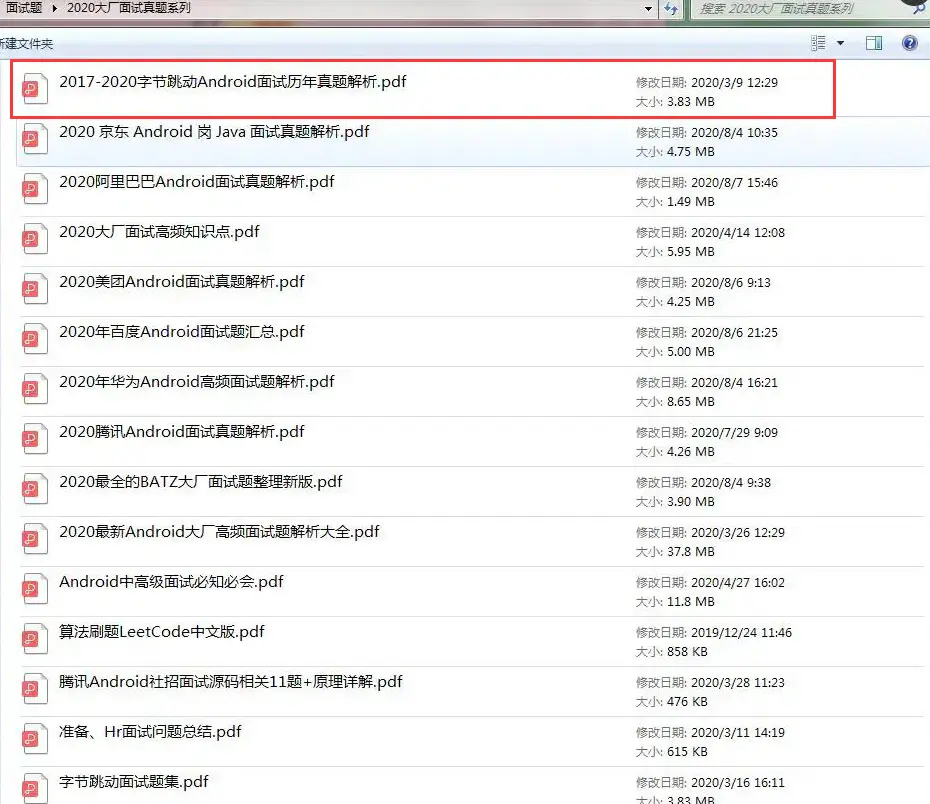Click size value 8.65 MB
Image resolution: width=930 pixels, height=804 pixels.
tap(690, 401)
